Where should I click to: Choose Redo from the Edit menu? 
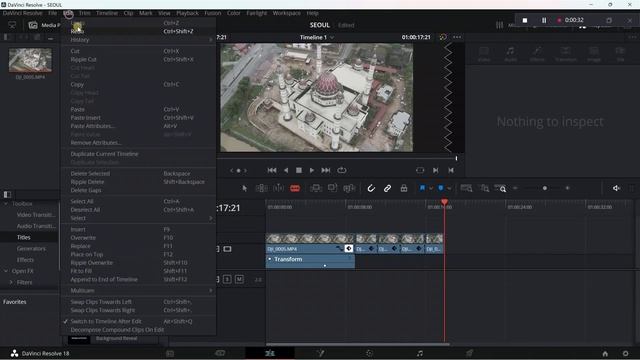[139, 31]
